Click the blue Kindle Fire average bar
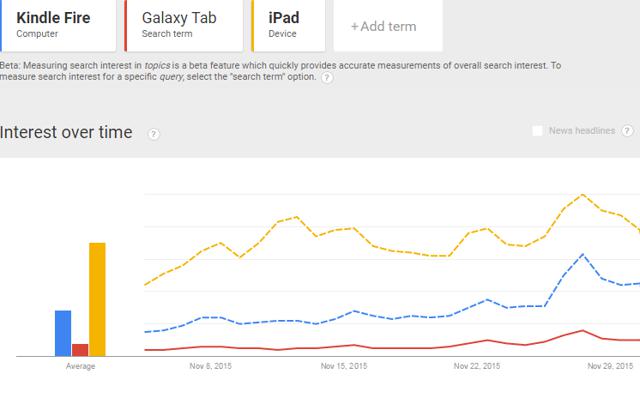 pyautogui.click(x=63, y=333)
